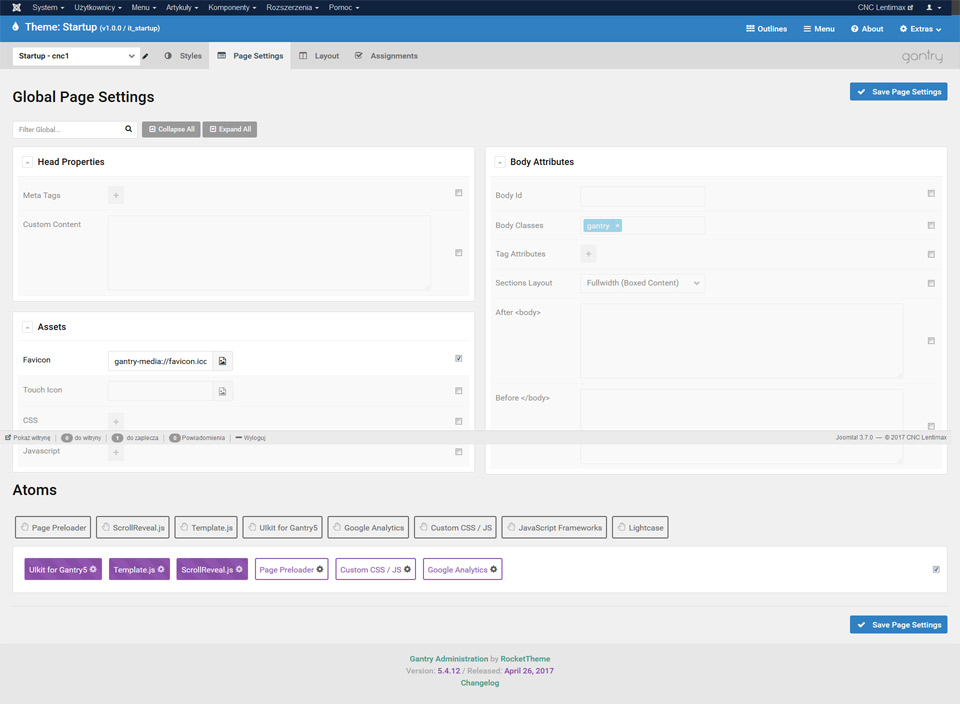This screenshot has height=704, width=960.
Task: Open the Startup - cnc1 outline dropdown
Action: pos(76,56)
